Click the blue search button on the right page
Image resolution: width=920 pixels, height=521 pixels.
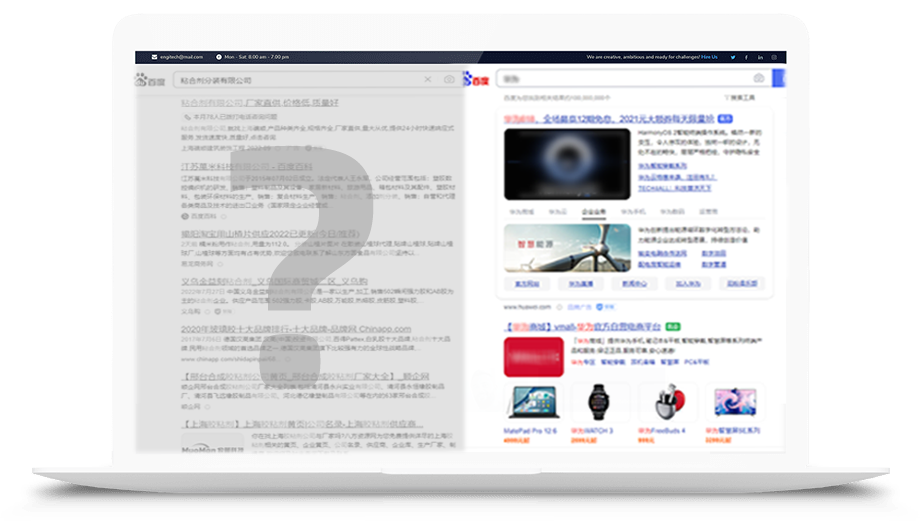[779, 78]
